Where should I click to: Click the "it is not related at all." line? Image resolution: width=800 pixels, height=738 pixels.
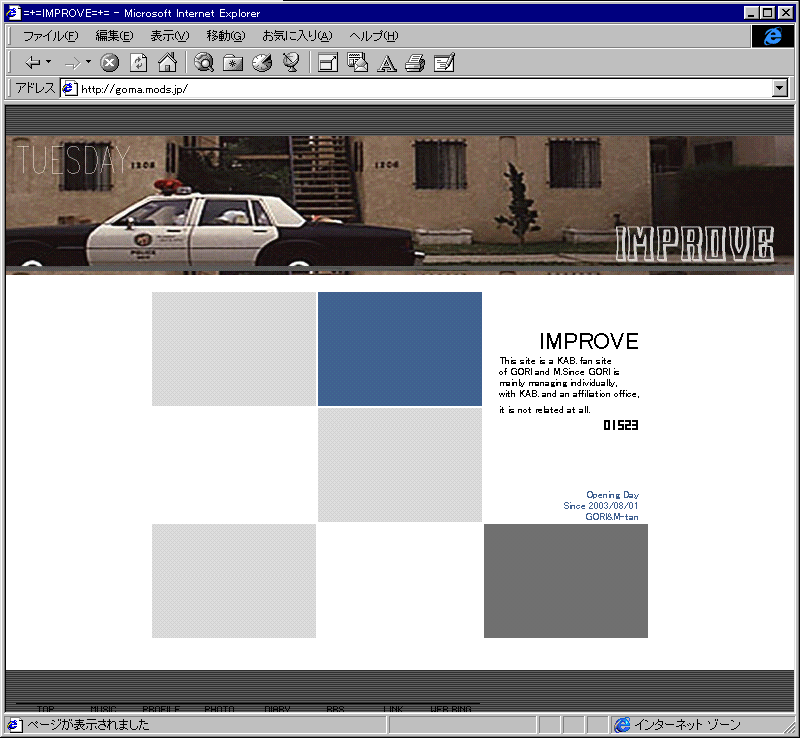click(x=544, y=409)
